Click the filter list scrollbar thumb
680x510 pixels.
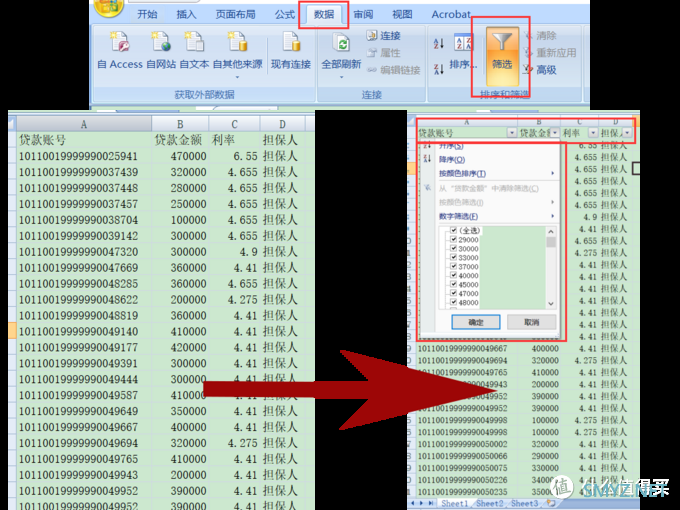tap(551, 242)
